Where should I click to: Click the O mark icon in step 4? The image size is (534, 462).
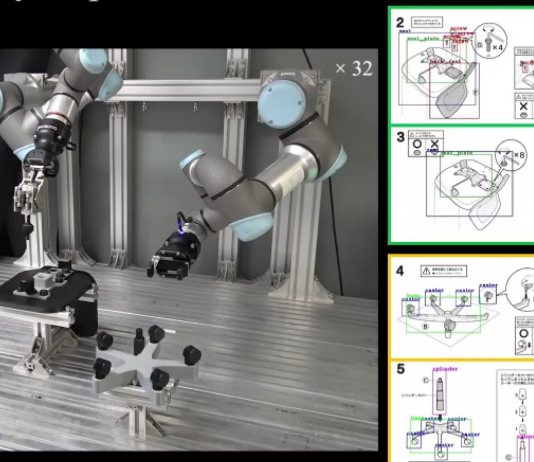coord(524,333)
